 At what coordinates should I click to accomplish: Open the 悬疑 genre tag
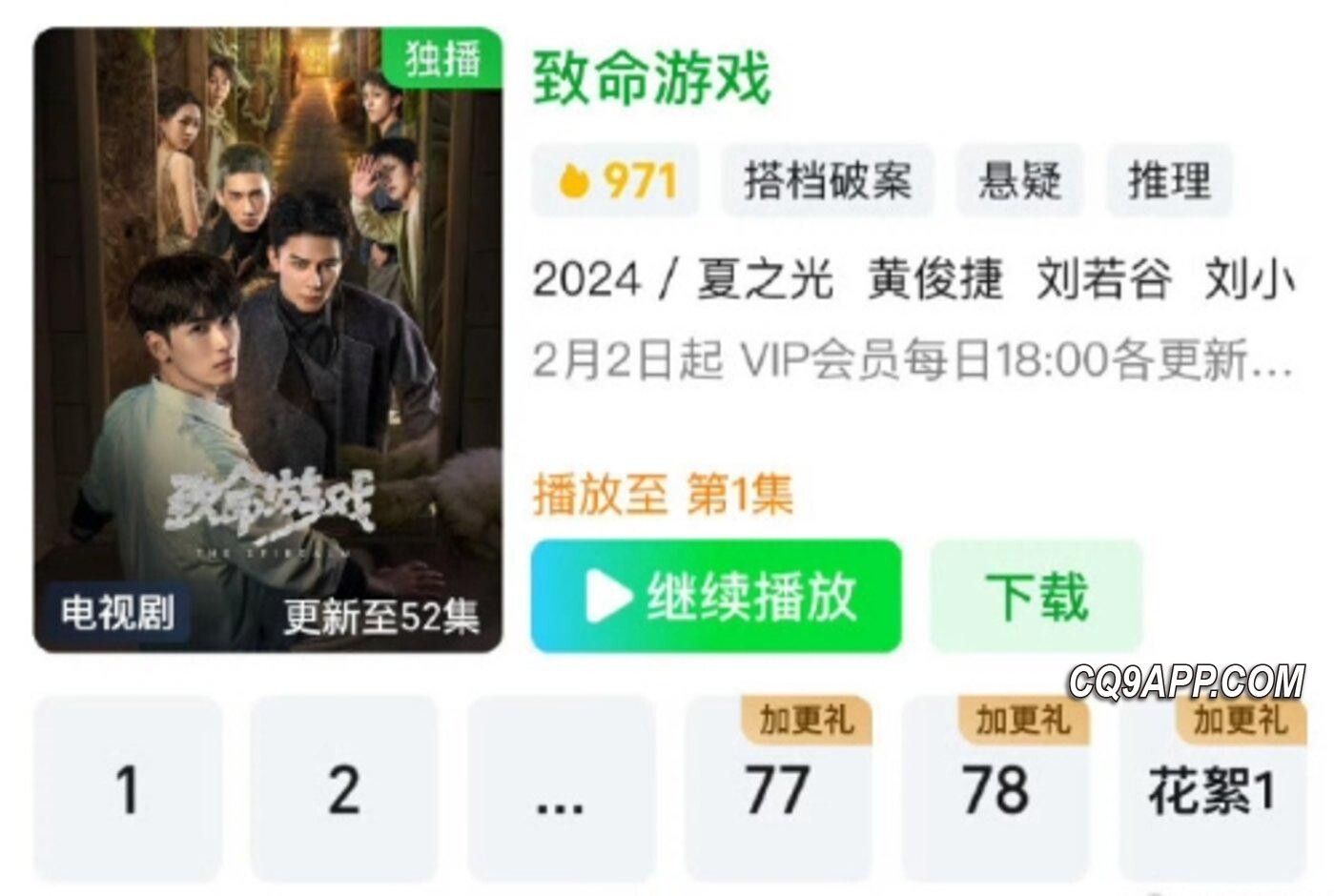tap(1019, 180)
